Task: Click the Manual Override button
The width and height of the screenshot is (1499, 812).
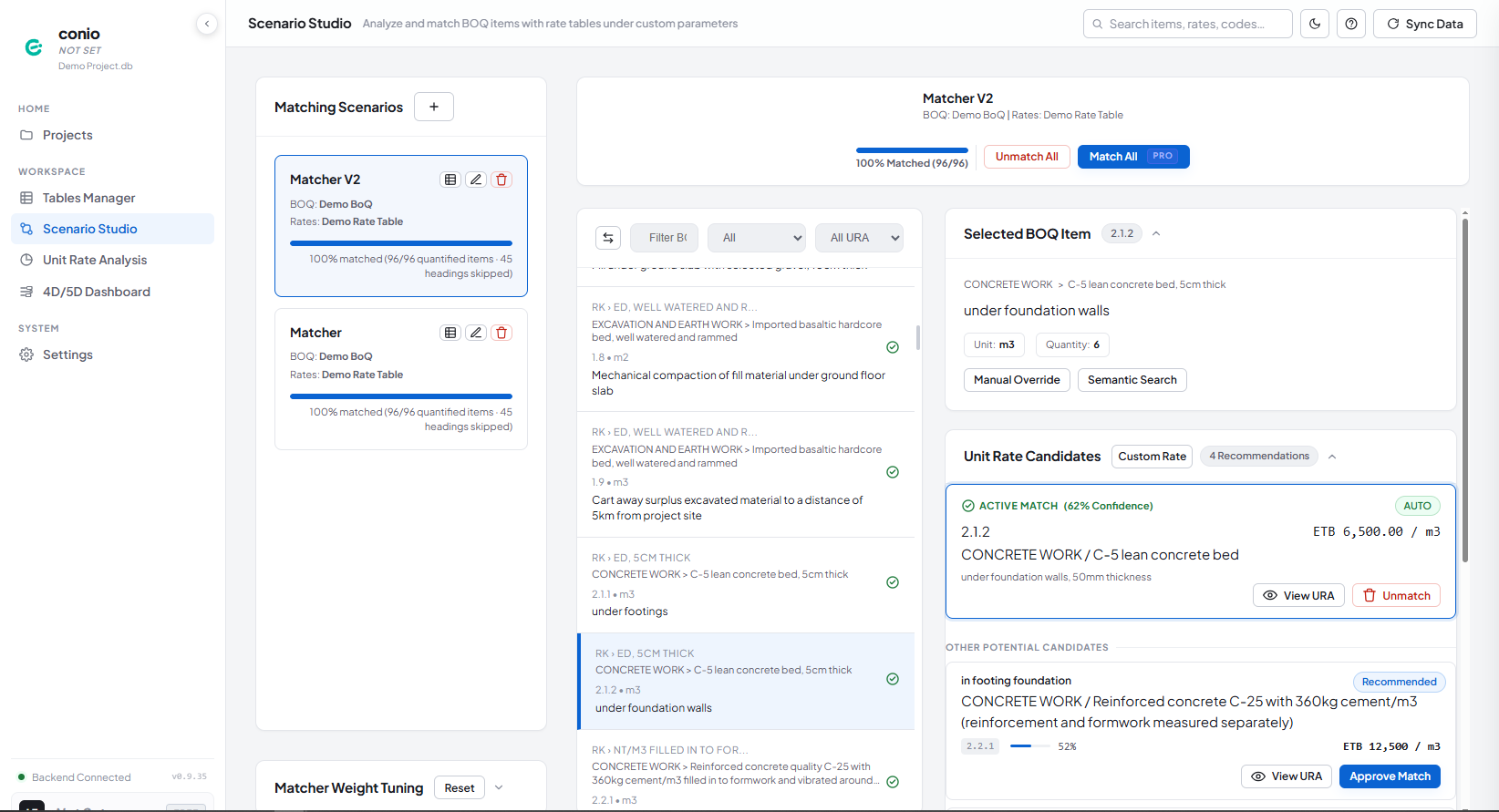Action: 1017,380
